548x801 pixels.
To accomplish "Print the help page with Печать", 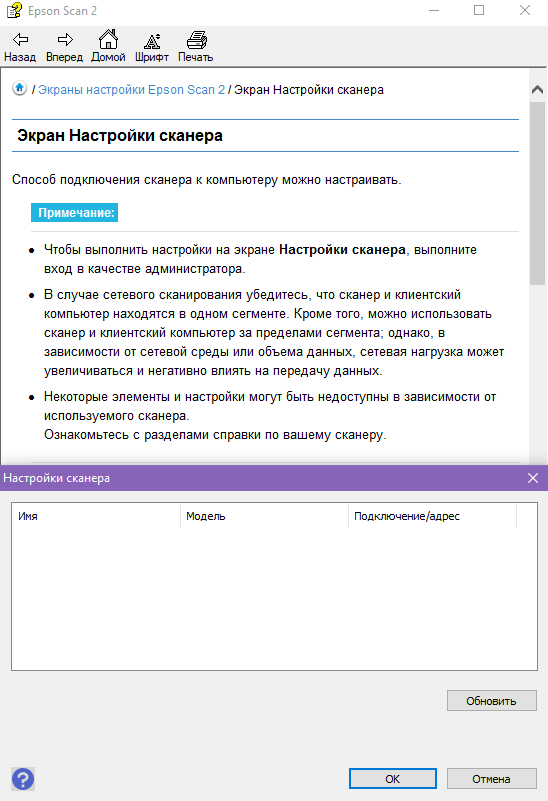I will [x=196, y=46].
